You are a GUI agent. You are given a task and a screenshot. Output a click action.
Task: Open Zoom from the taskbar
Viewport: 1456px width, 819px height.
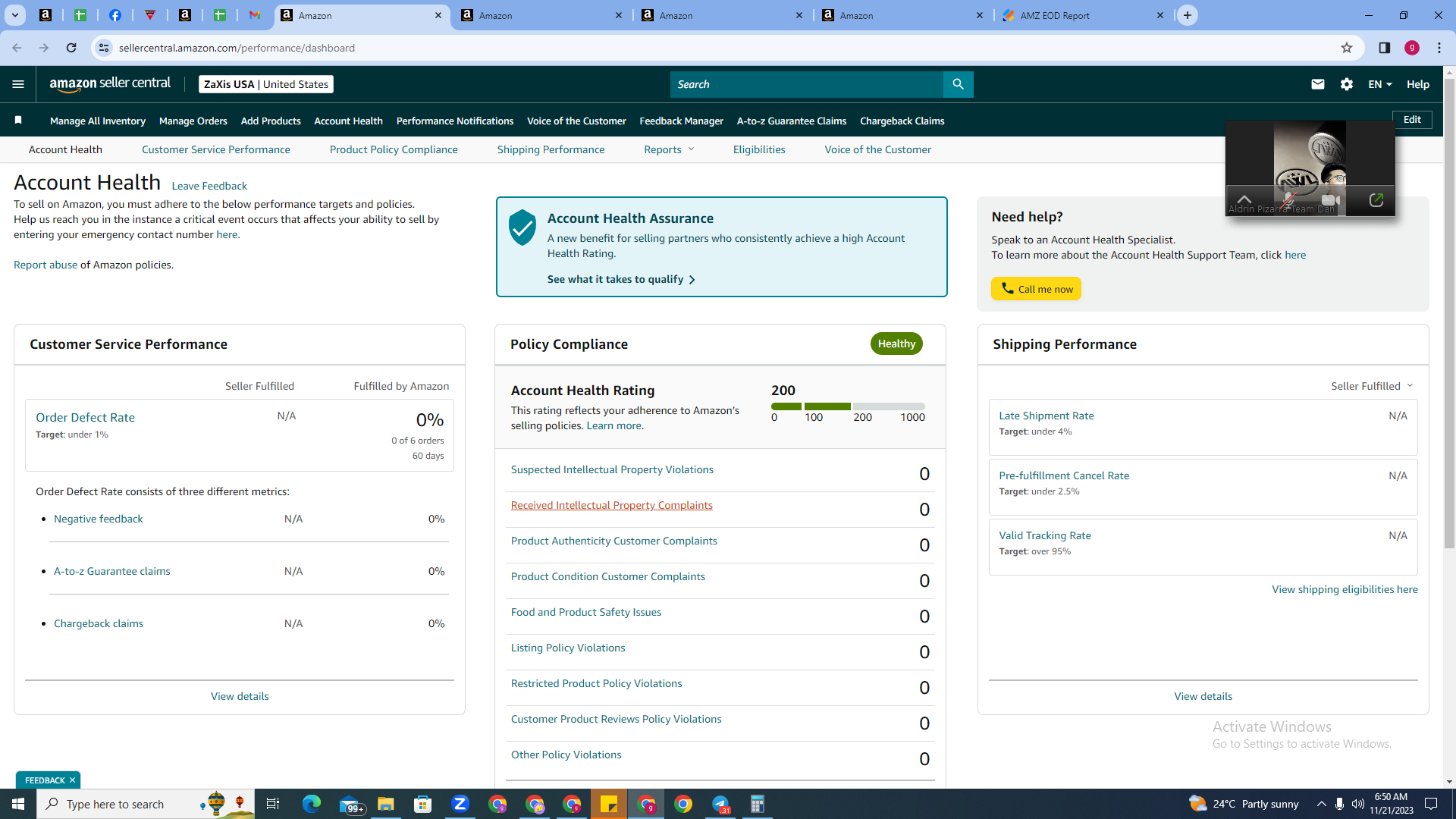coord(460,804)
